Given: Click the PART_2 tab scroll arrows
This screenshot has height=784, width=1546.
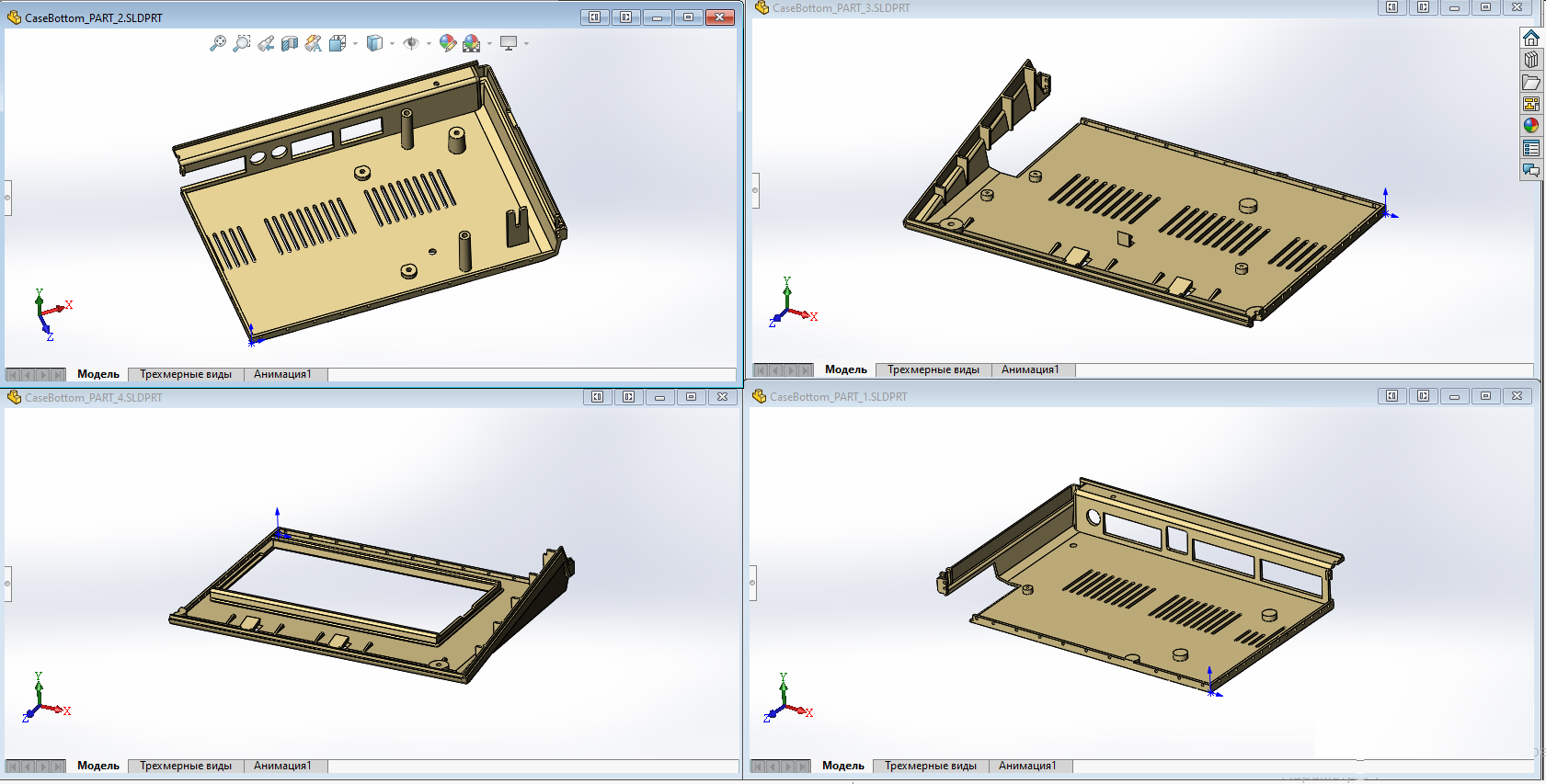Looking at the screenshot, I should tap(35, 375).
